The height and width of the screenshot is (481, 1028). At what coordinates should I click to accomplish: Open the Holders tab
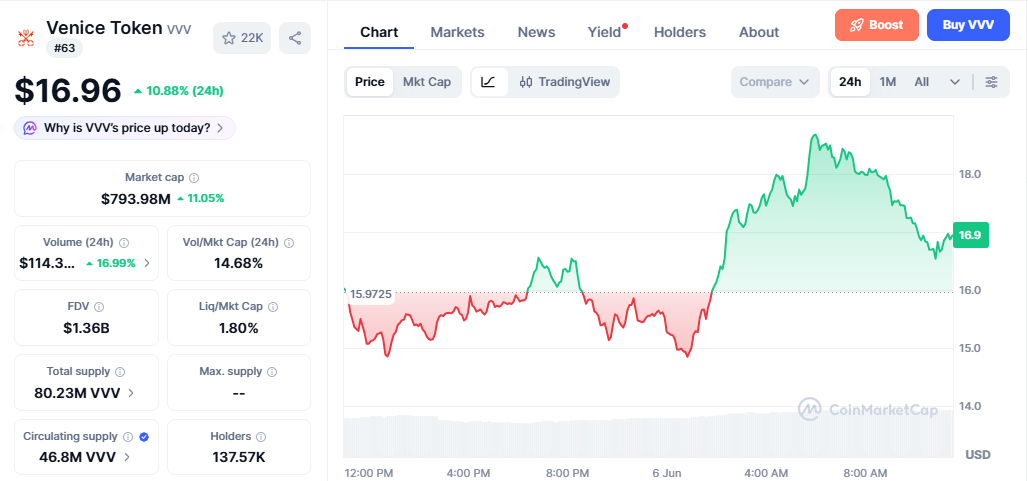coord(680,32)
